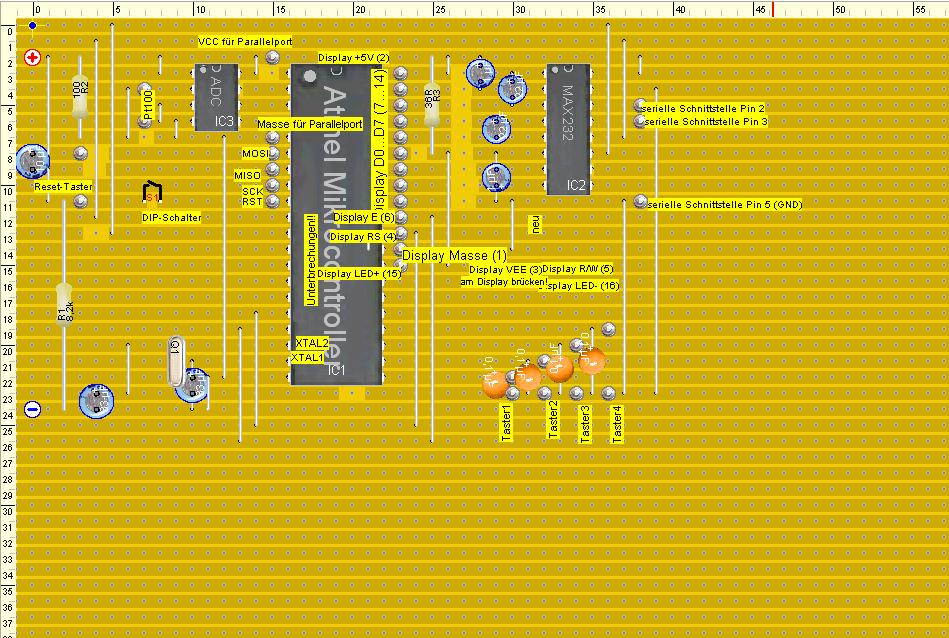949x638 pixels.
Task: Select the 'Display VEE (3)' label
Action: click(x=505, y=269)
